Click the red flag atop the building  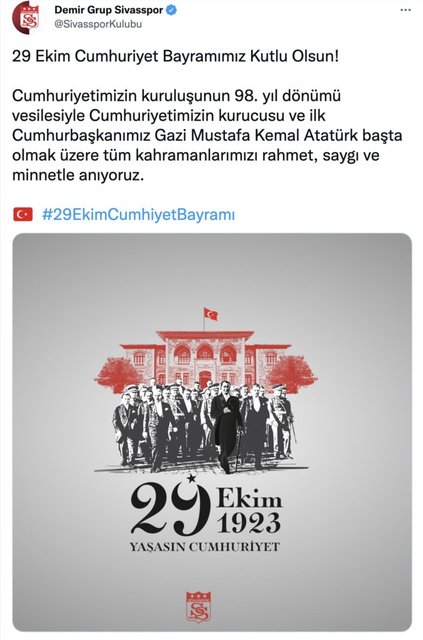(211, 314)
